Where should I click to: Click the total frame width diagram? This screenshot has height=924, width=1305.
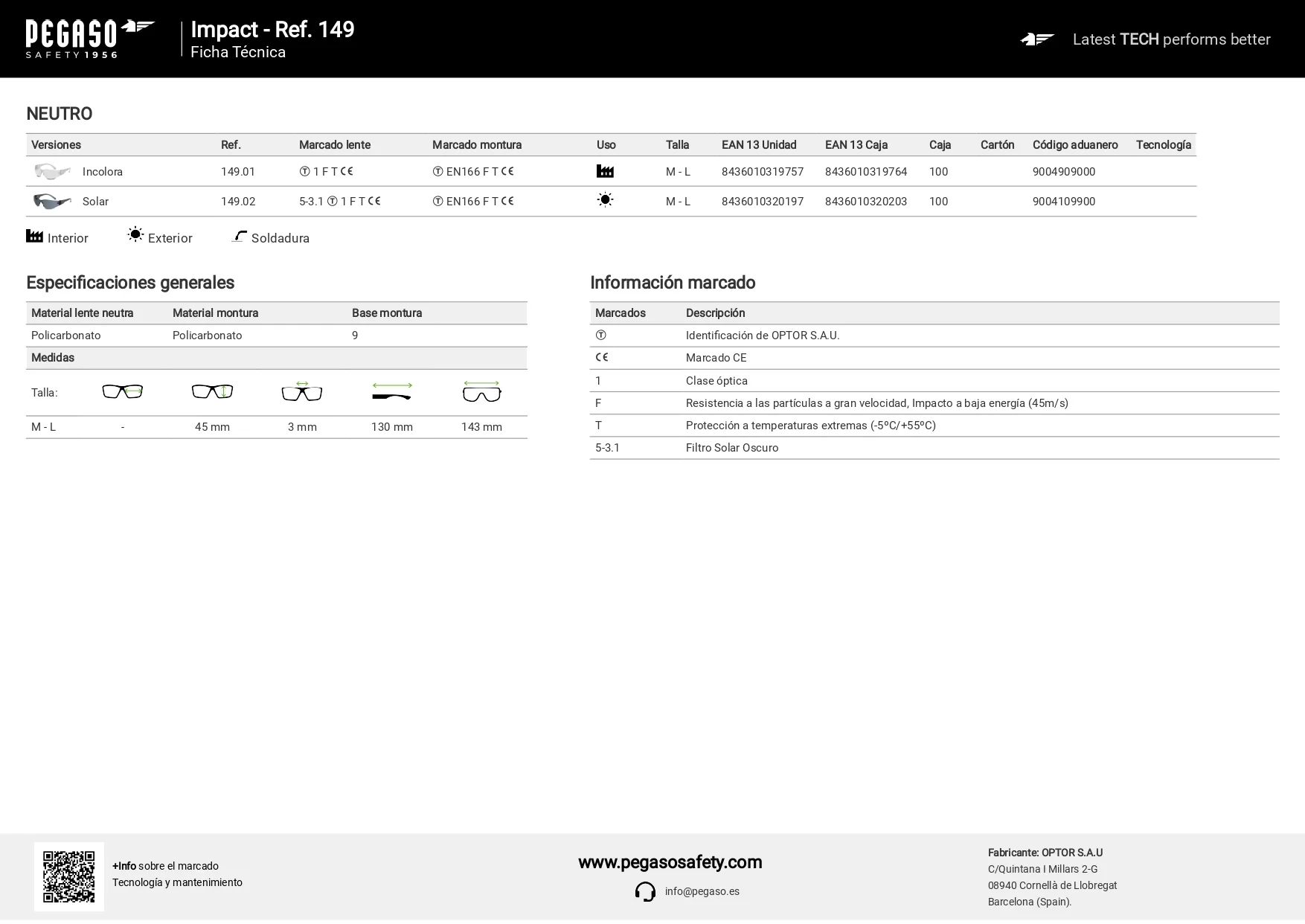click(x=481, y=391)
